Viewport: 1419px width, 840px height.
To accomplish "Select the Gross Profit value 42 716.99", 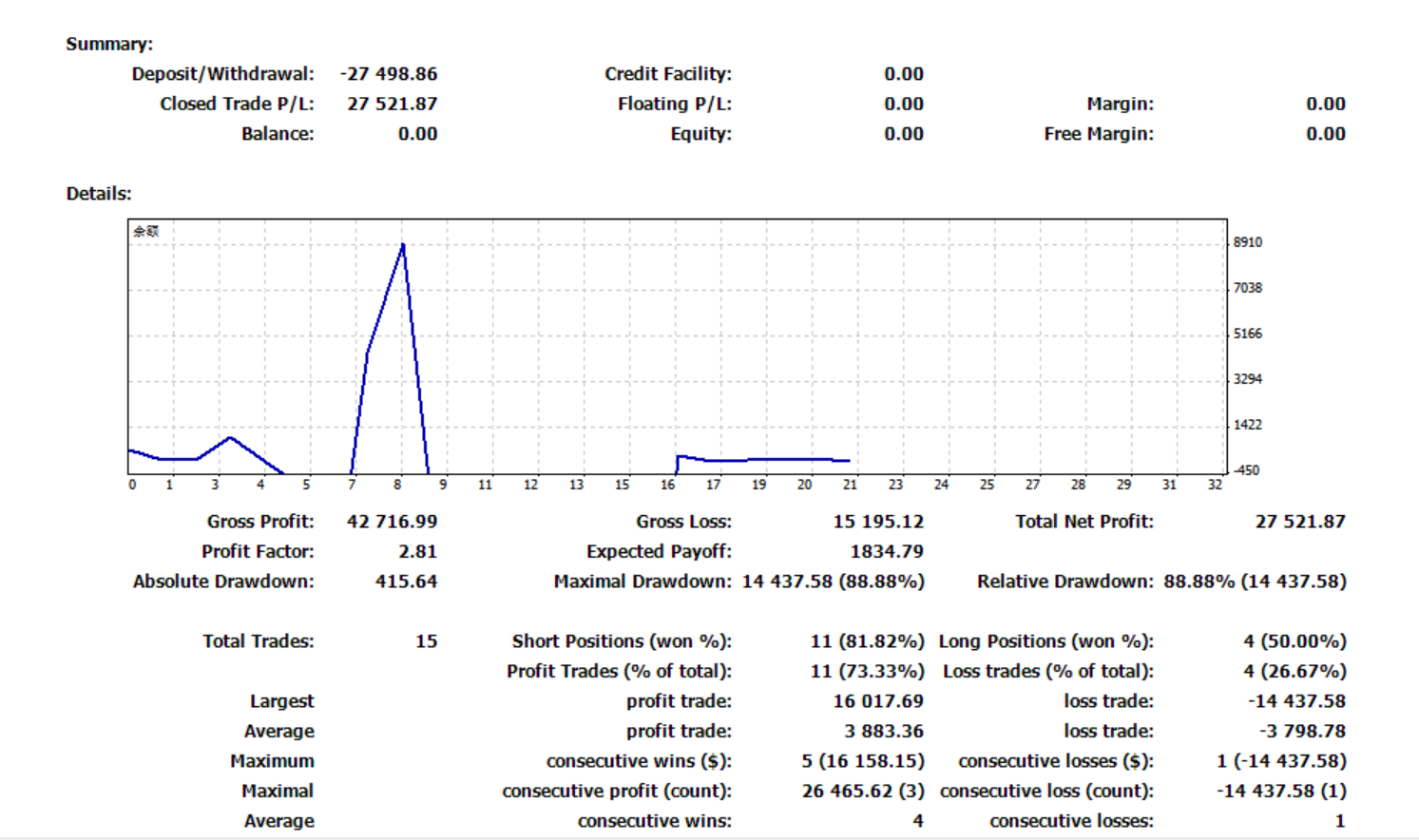I will [392, 522].
